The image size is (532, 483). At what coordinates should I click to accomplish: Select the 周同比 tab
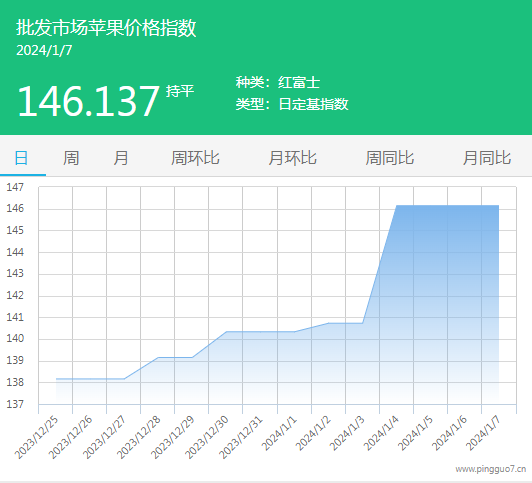(390, 158)
